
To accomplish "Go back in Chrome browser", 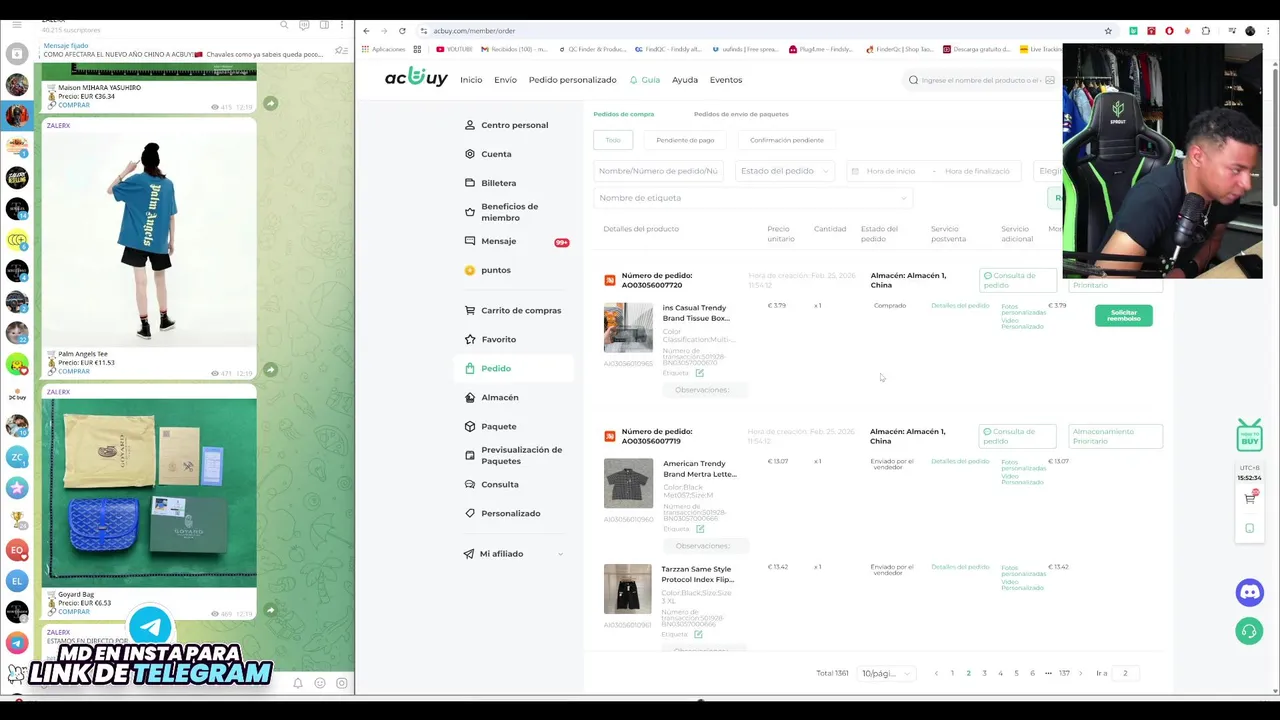I will click(366, 31).
